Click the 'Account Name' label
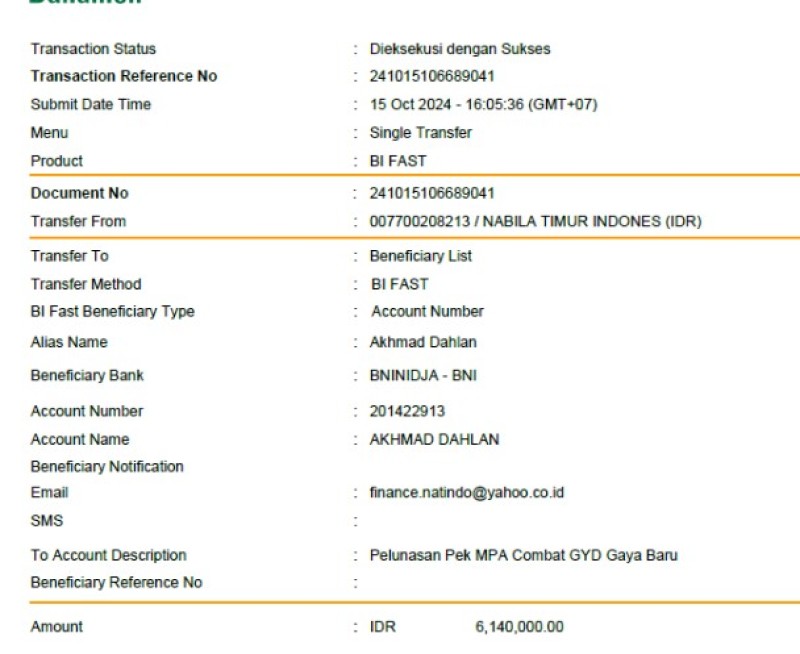800x654 pixels. [x=80, y=439]
